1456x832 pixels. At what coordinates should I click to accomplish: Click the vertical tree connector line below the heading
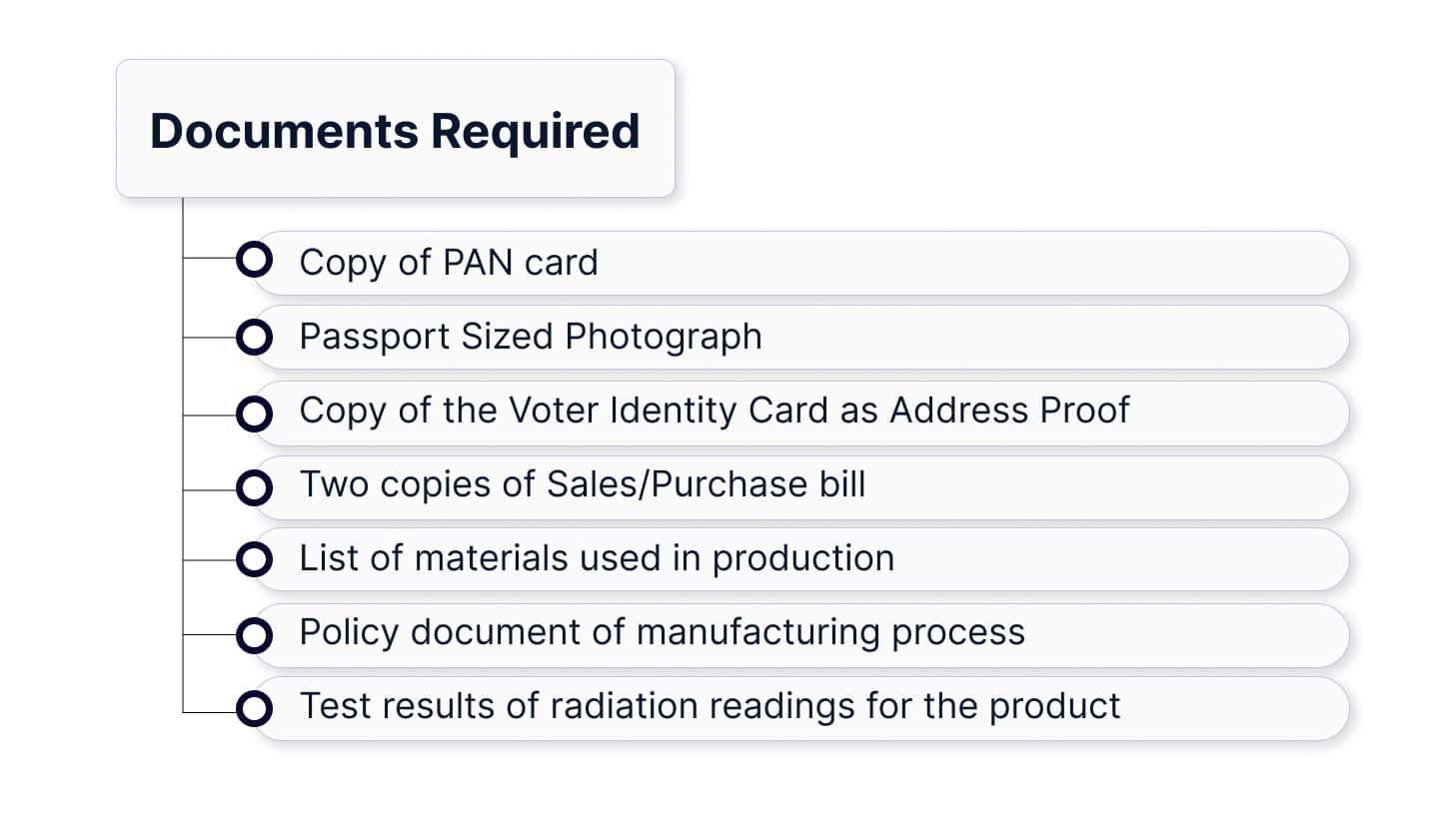(x=183, y=449)
